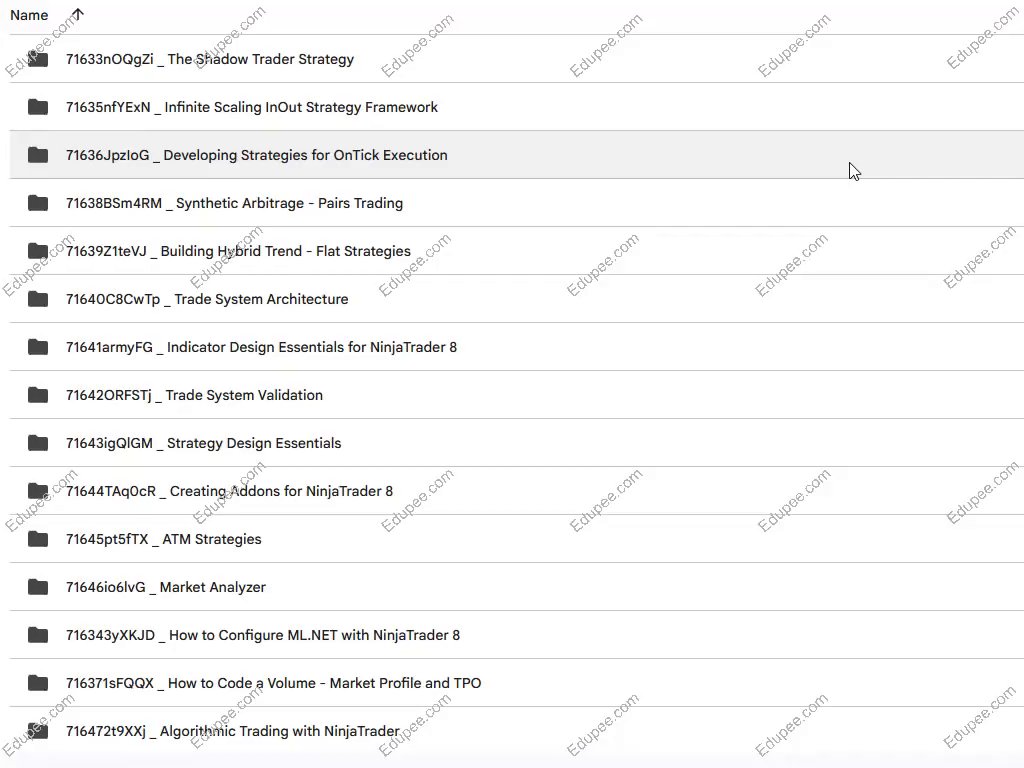Select '71644TAq0cR _ Creating Addons for NinjaTrader 8' name
This screenshot has height=768, width=1024.
229,491
